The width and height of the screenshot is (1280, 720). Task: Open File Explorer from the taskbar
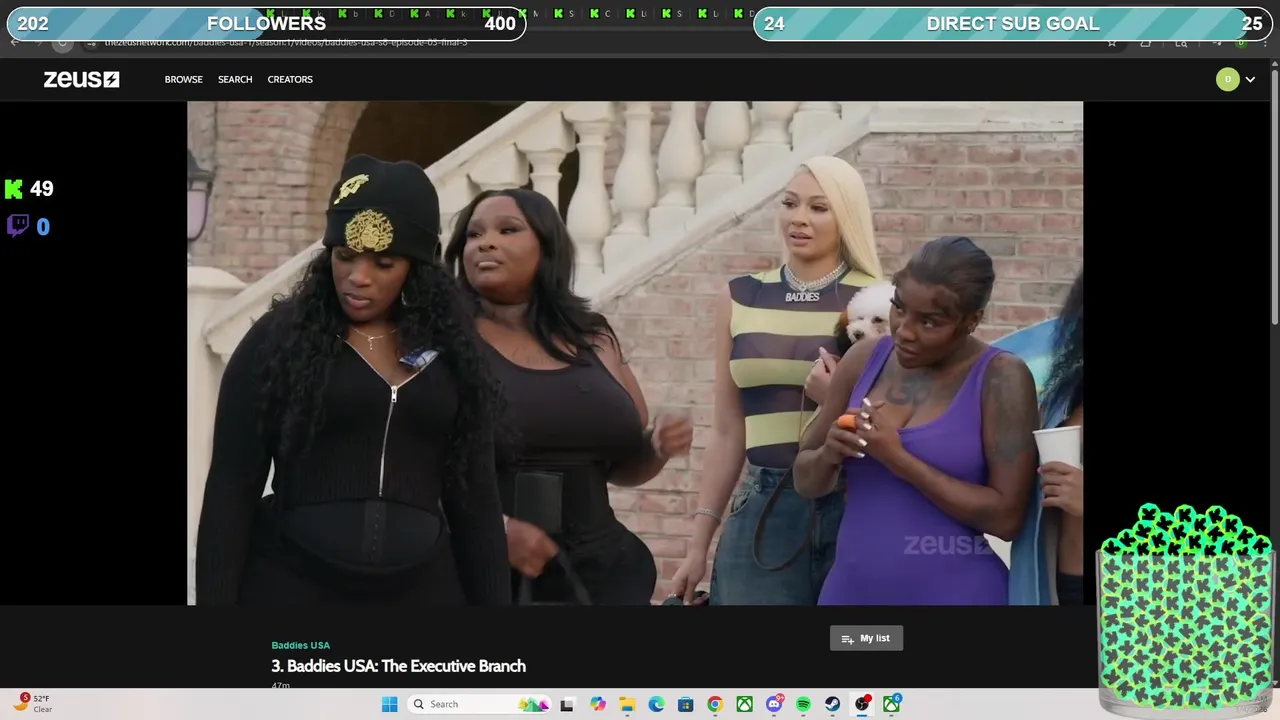[x=627, y=704]
